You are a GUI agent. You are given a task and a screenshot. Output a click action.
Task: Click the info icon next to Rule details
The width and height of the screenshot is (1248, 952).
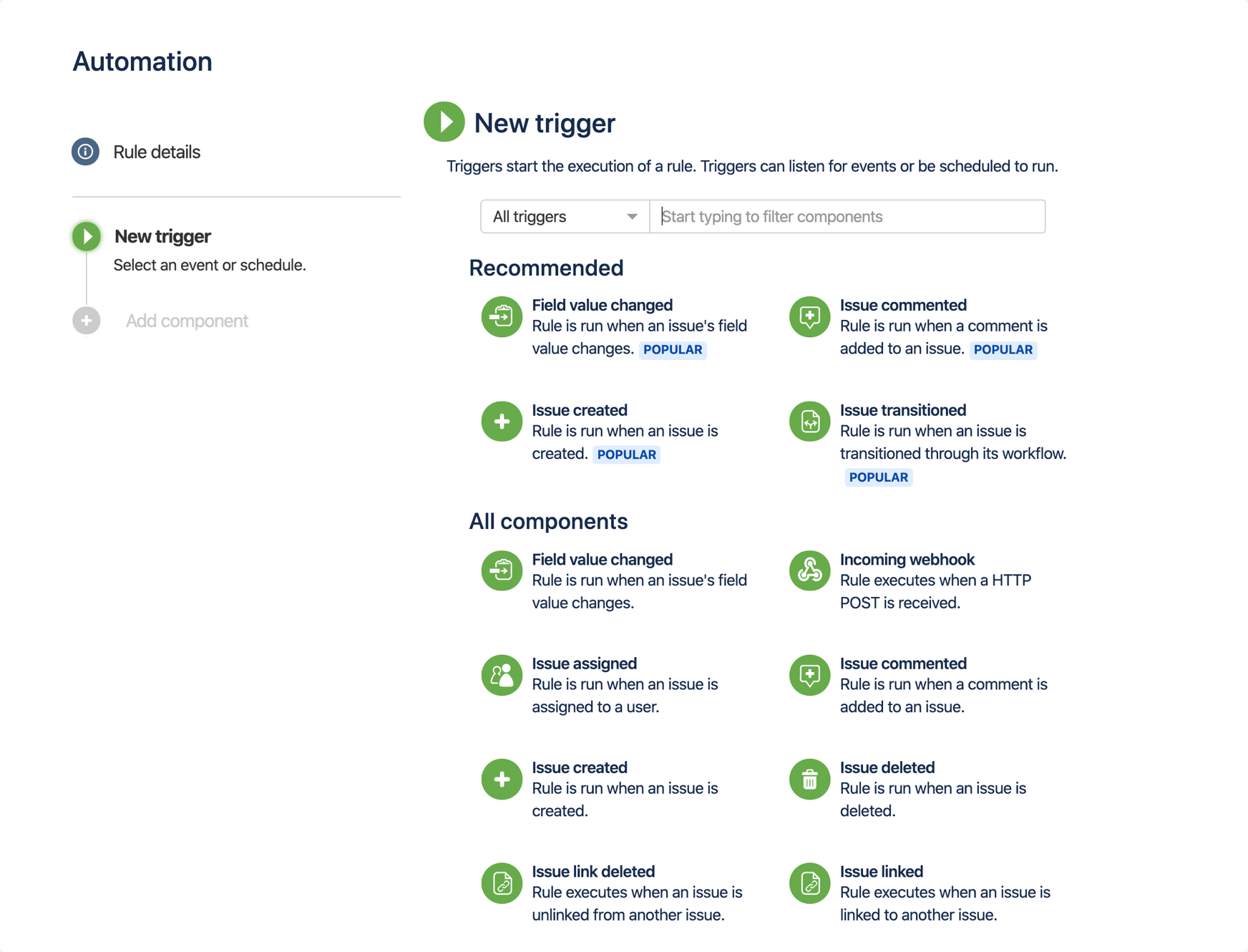tap(84, 152)
